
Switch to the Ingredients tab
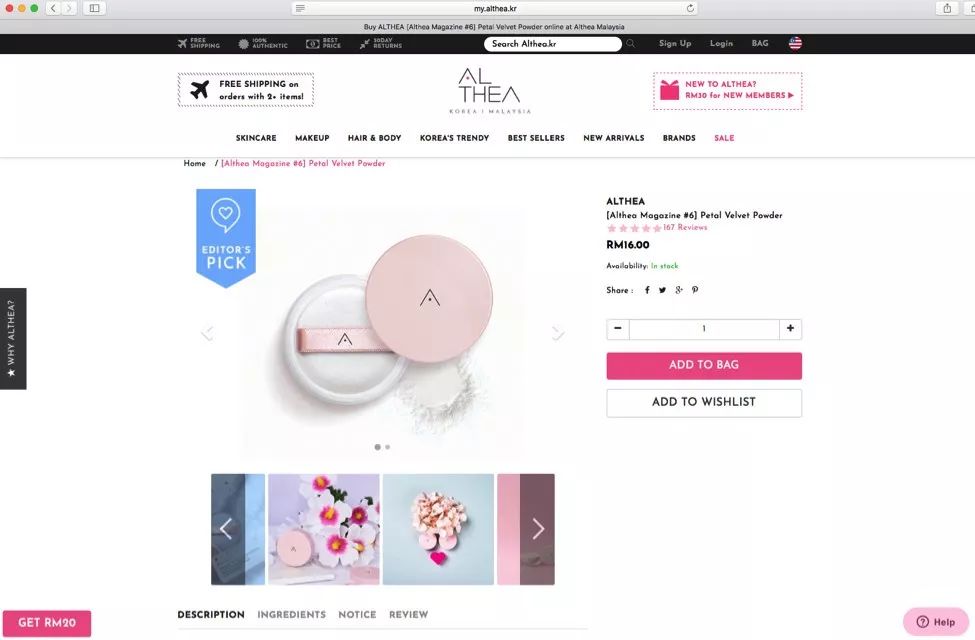click(x=291, y=615)
